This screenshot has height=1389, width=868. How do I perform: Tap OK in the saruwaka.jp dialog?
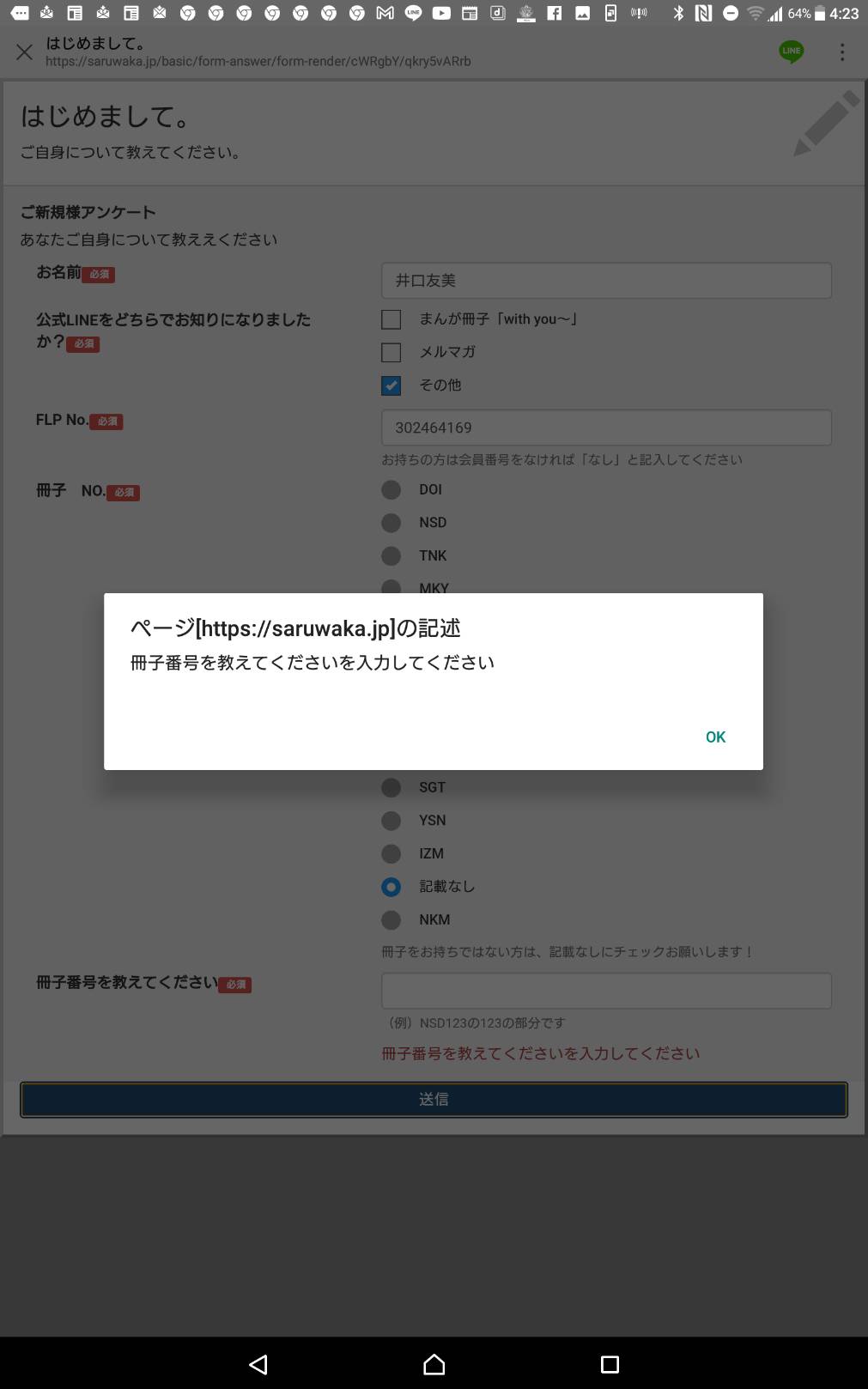tap(715, 737)
